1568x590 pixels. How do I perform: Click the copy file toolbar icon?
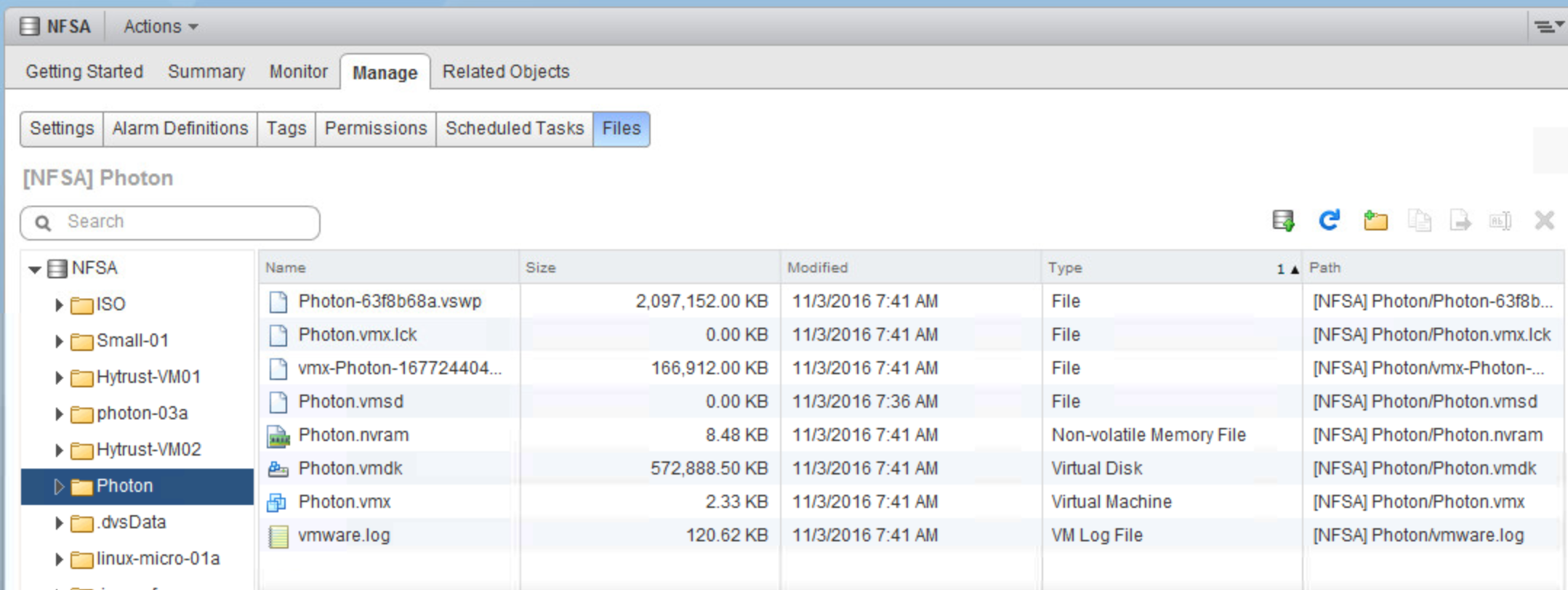click(x=1419, y=221)
